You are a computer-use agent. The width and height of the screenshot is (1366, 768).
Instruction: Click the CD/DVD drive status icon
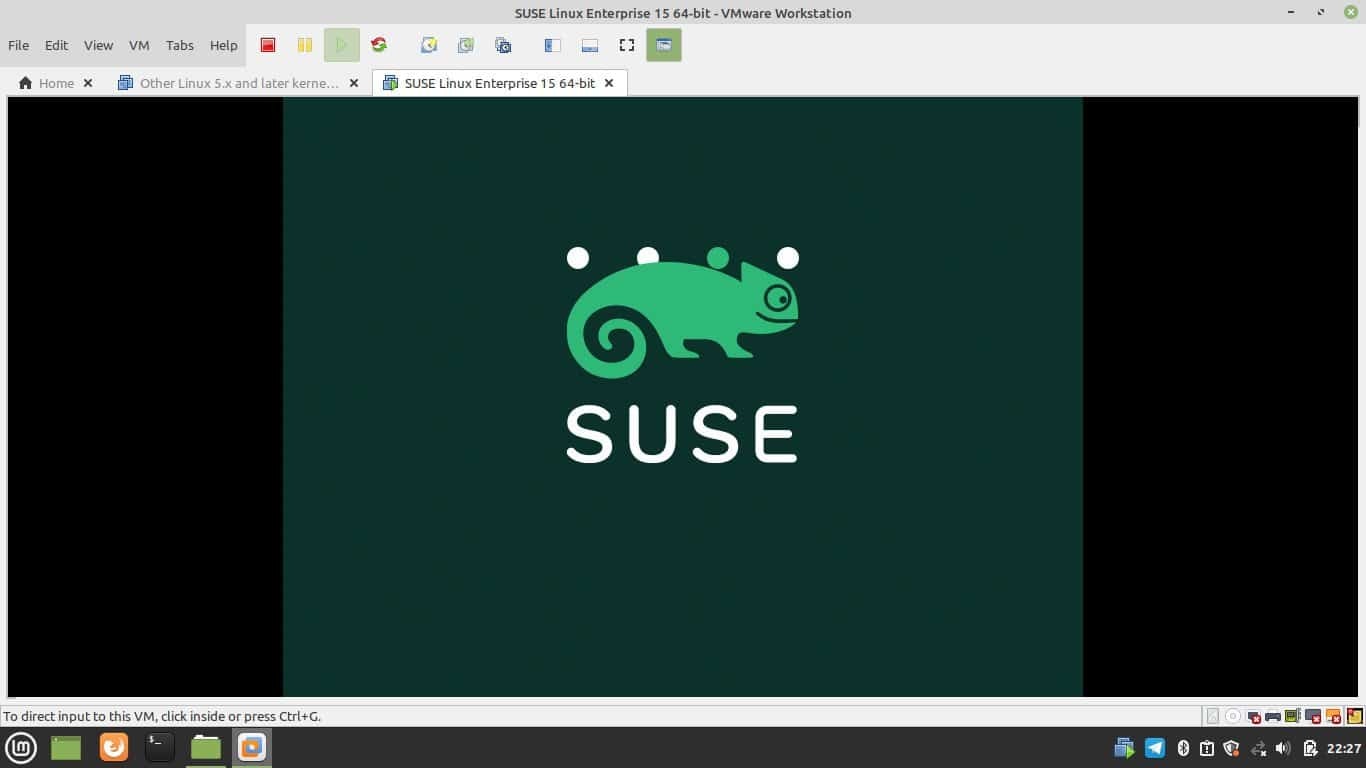click(1233, 716)
